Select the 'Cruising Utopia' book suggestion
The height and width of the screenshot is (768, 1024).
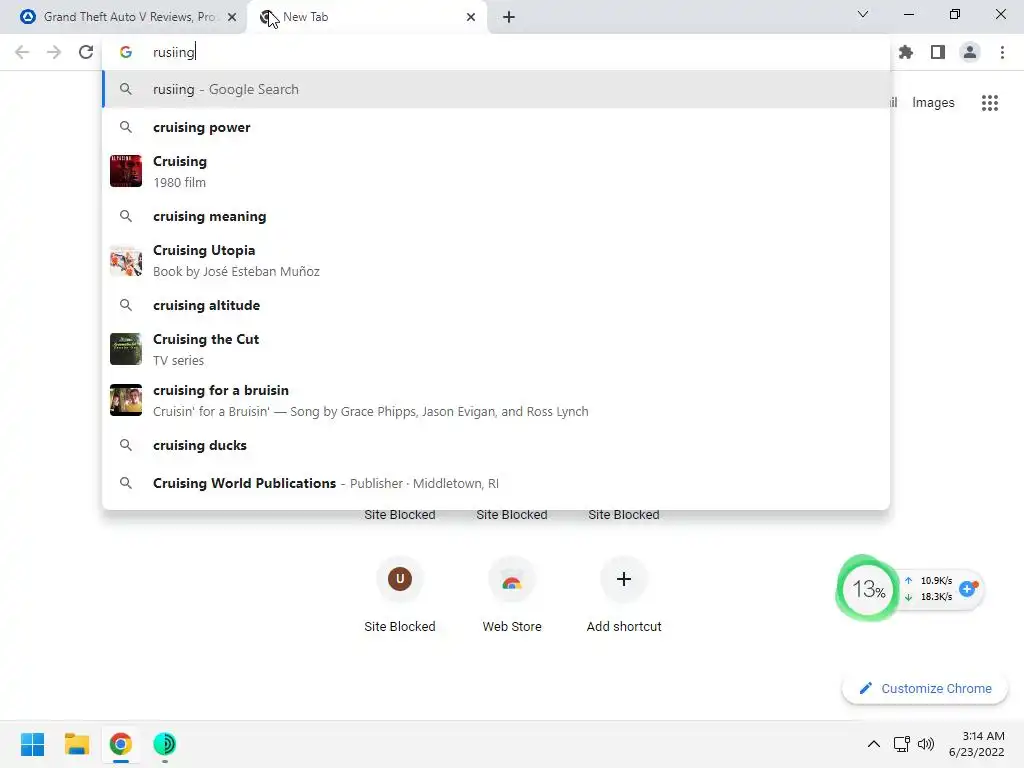pos(496,261)
